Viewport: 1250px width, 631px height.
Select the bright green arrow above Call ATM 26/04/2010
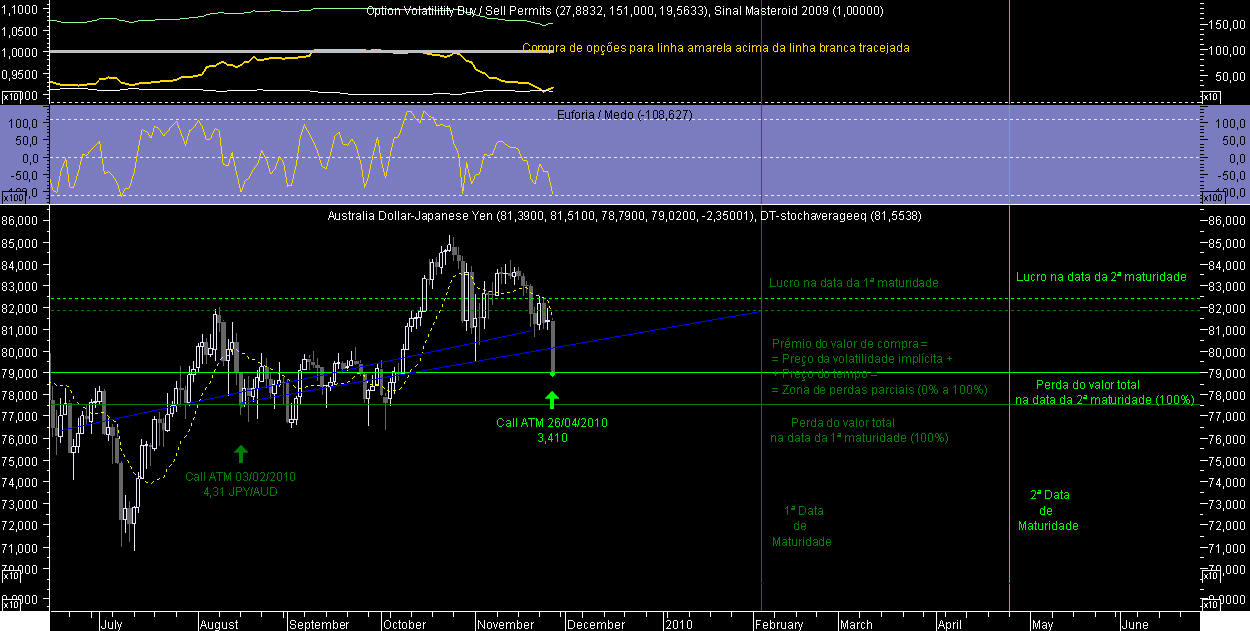552,400
